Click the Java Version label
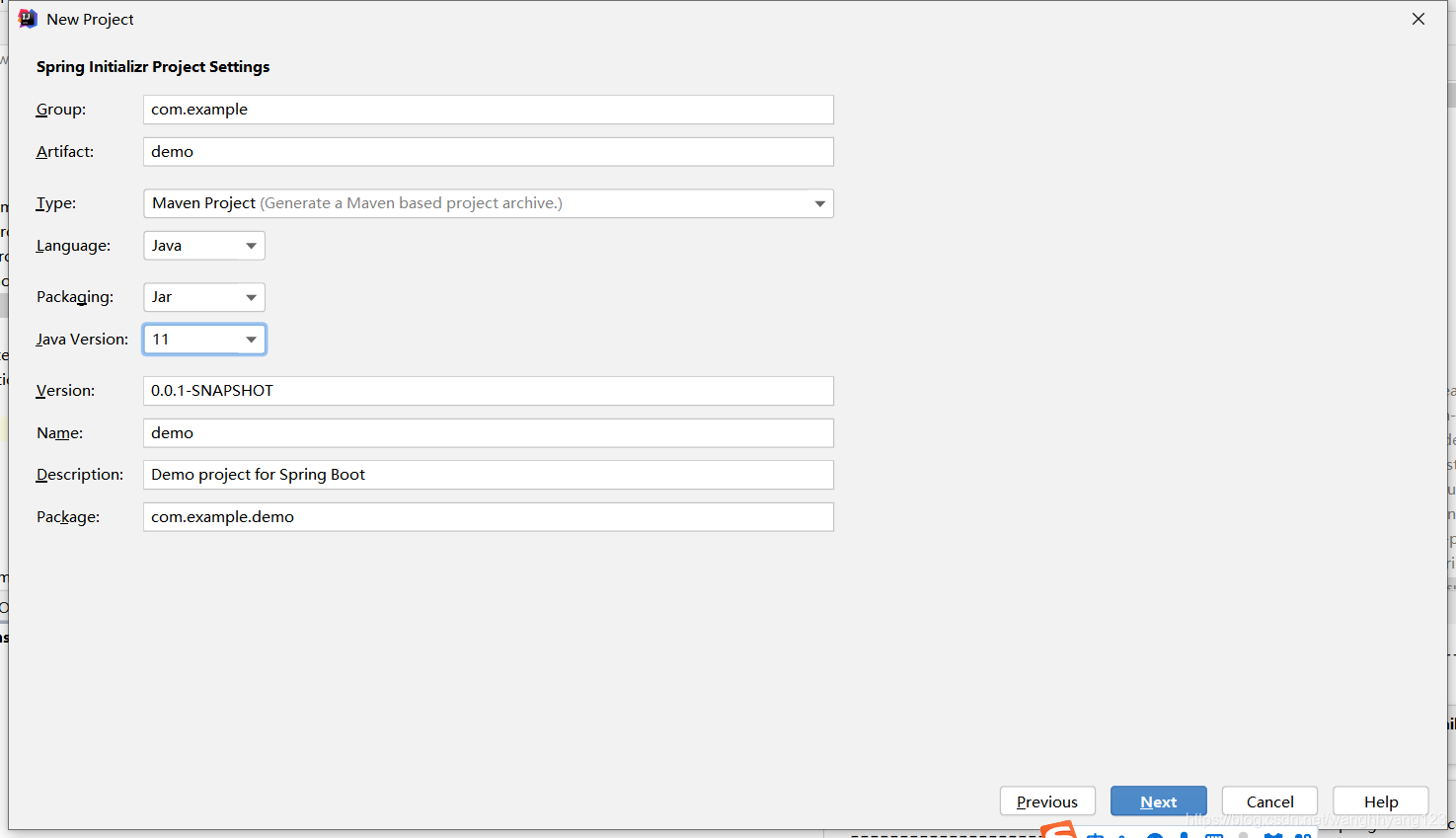Screen dimensions: 1456x838 (x=82, y=340)
